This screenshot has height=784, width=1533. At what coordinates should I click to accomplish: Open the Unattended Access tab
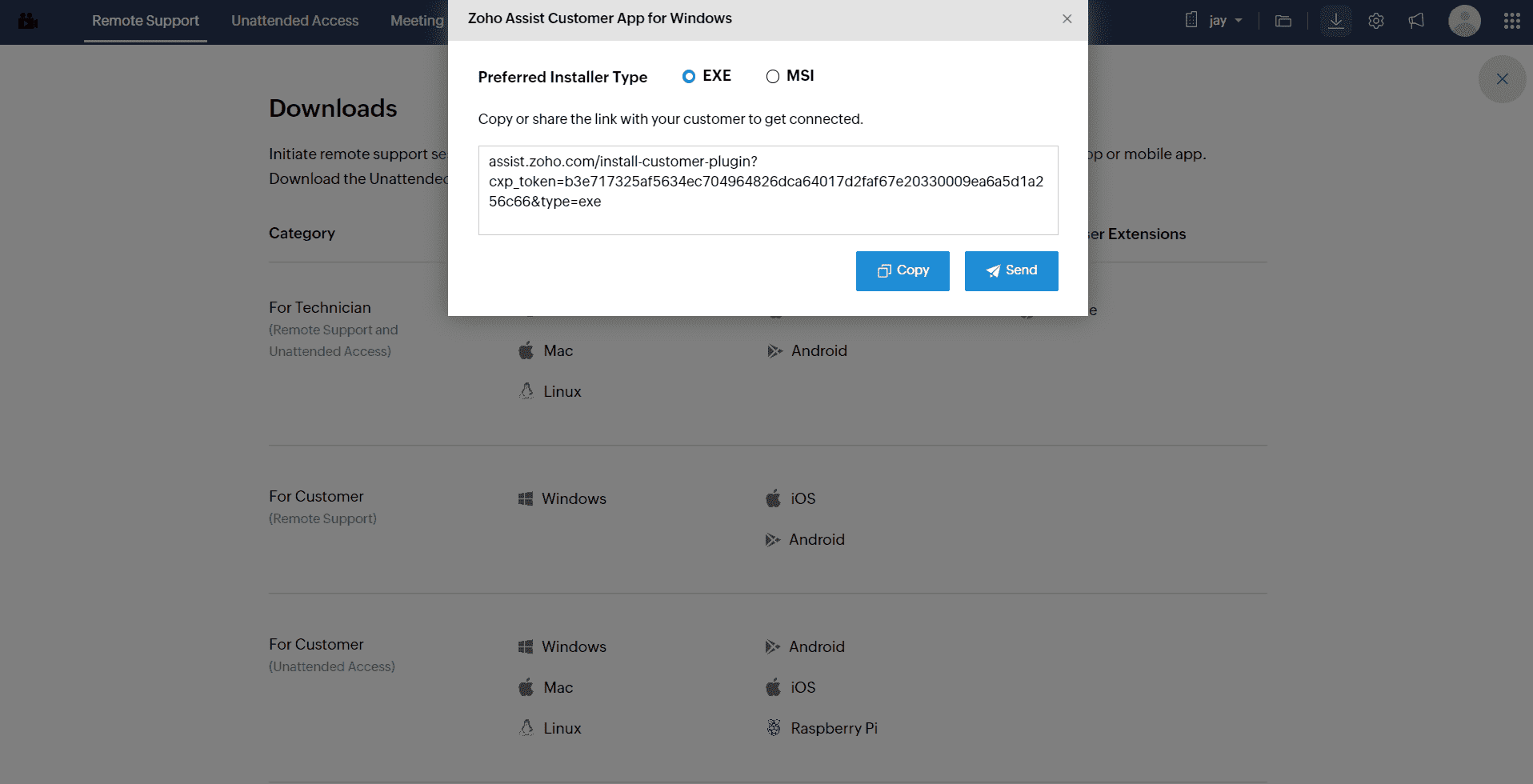click(x=294, y=21)
